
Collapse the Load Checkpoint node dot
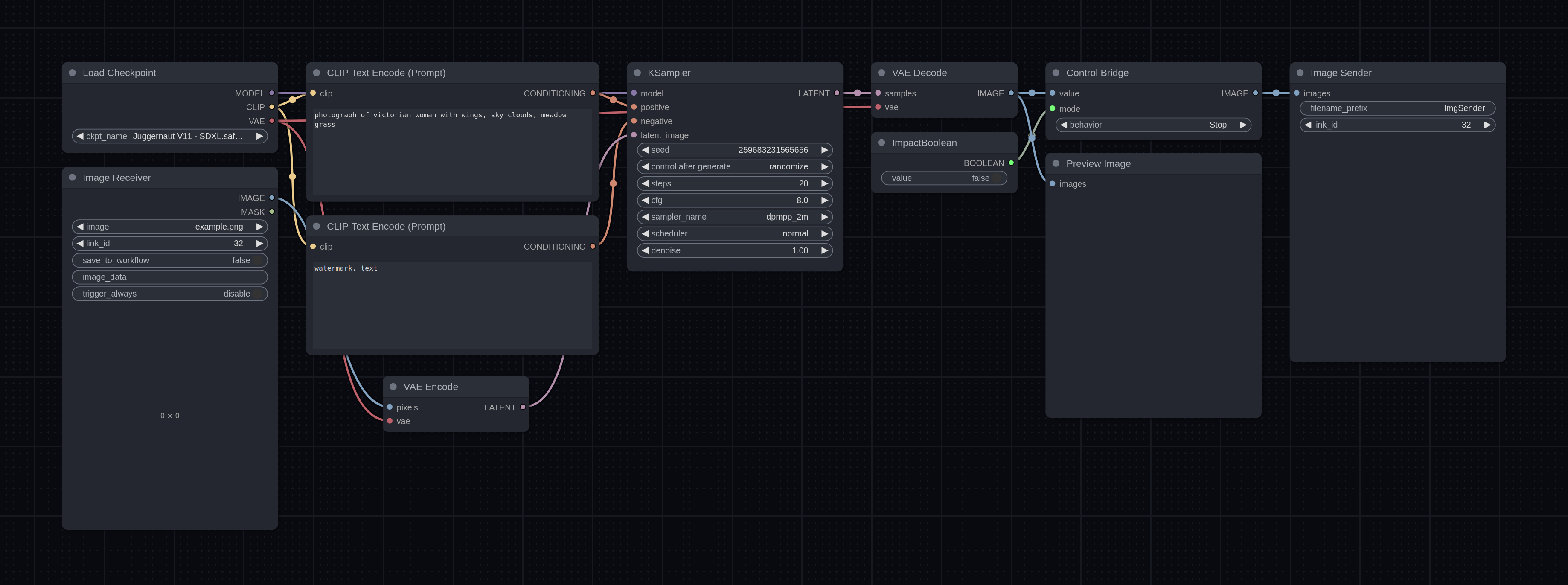(73, 73)
